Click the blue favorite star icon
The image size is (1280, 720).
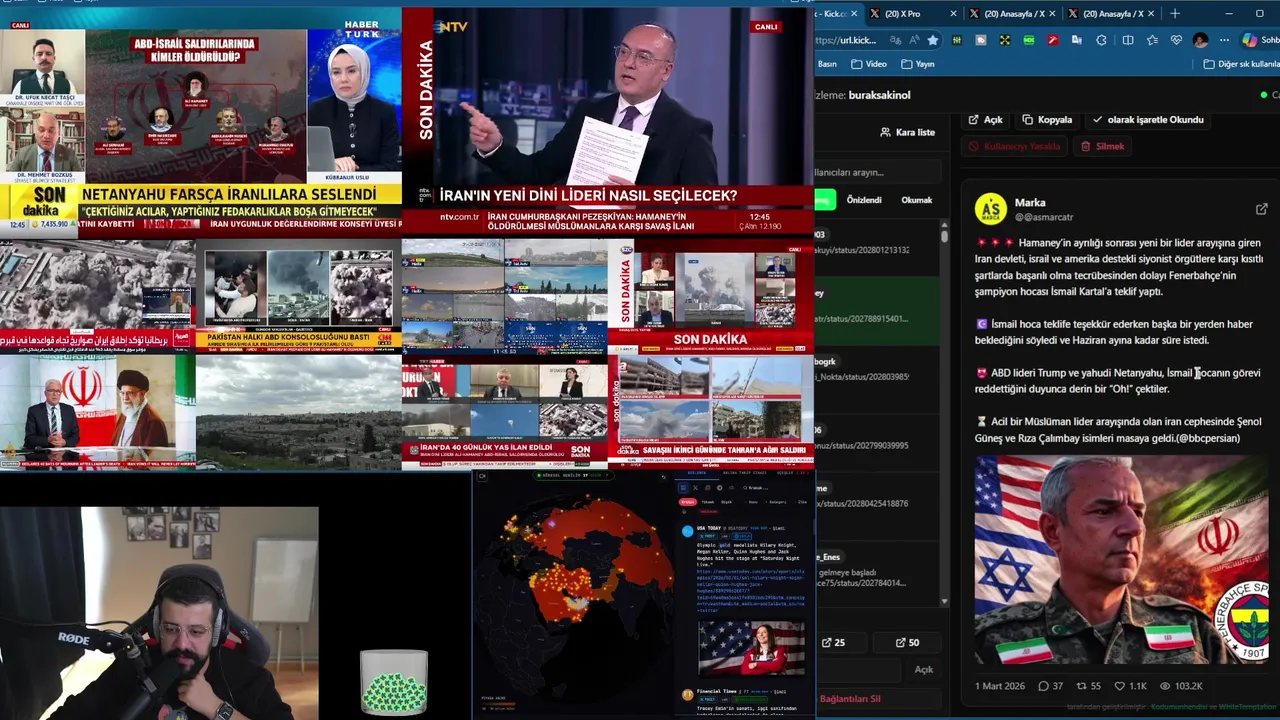933,40
